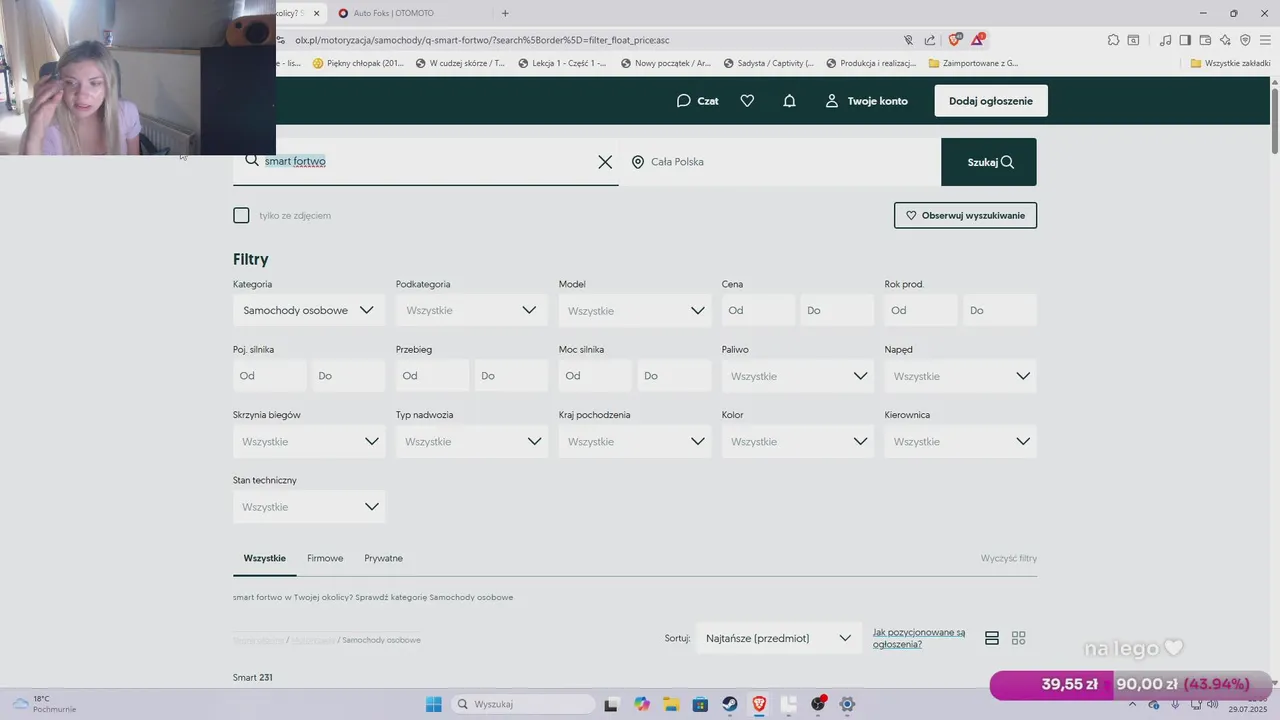The height and width of the screenshot is (720, 1280).
Task: Open browser extensions puzzle icon
Action: point(1113,40)
